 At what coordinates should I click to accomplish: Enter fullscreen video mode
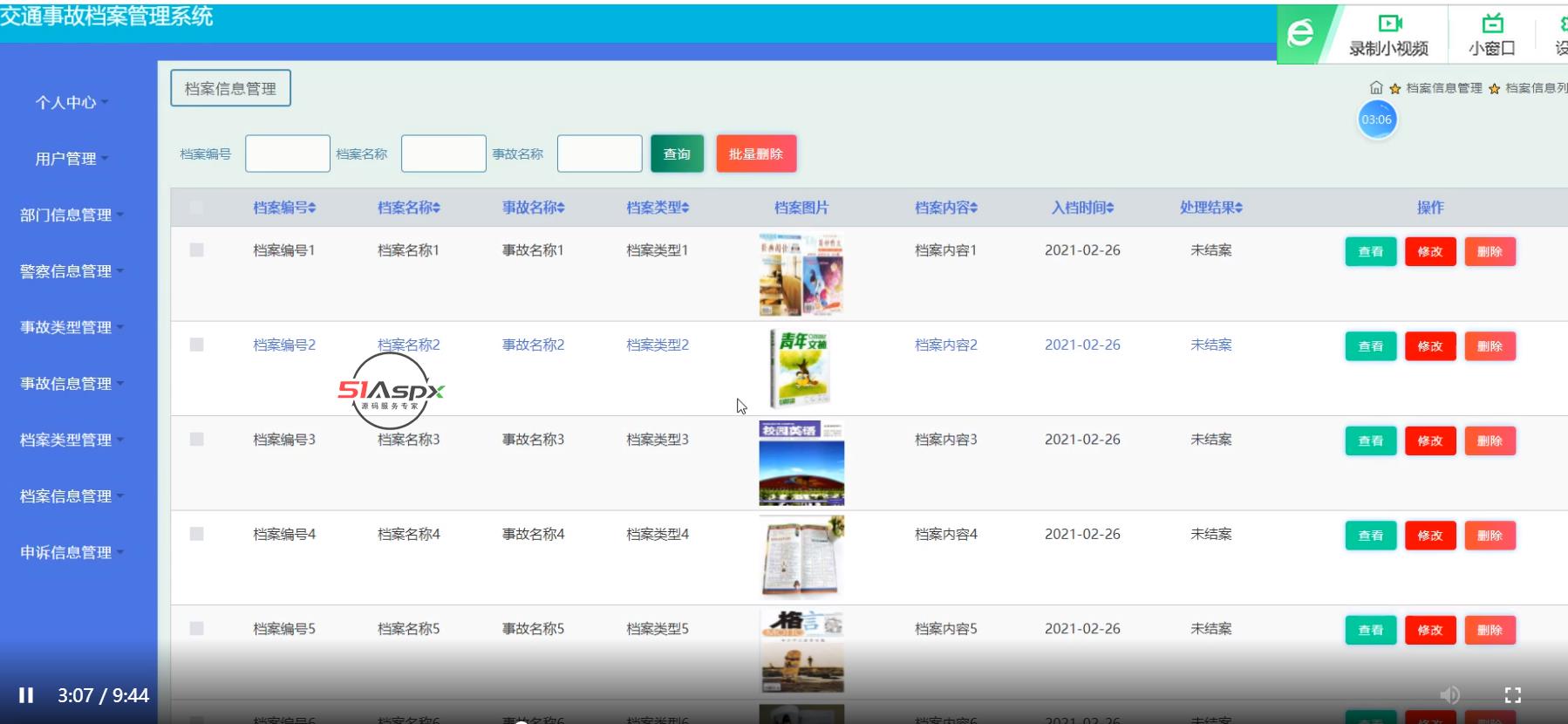tap(1513, 695)
